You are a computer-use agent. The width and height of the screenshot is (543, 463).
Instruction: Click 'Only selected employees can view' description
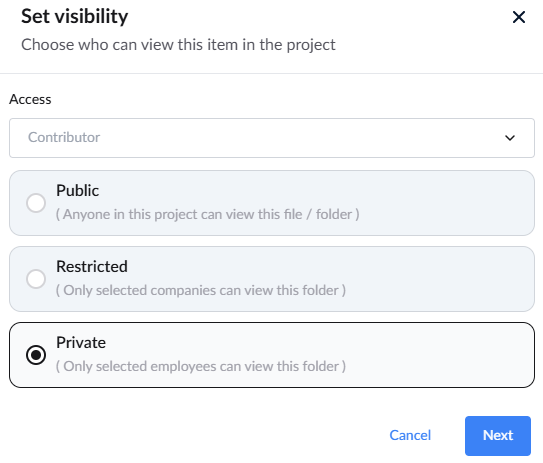(x=201, y=366)
